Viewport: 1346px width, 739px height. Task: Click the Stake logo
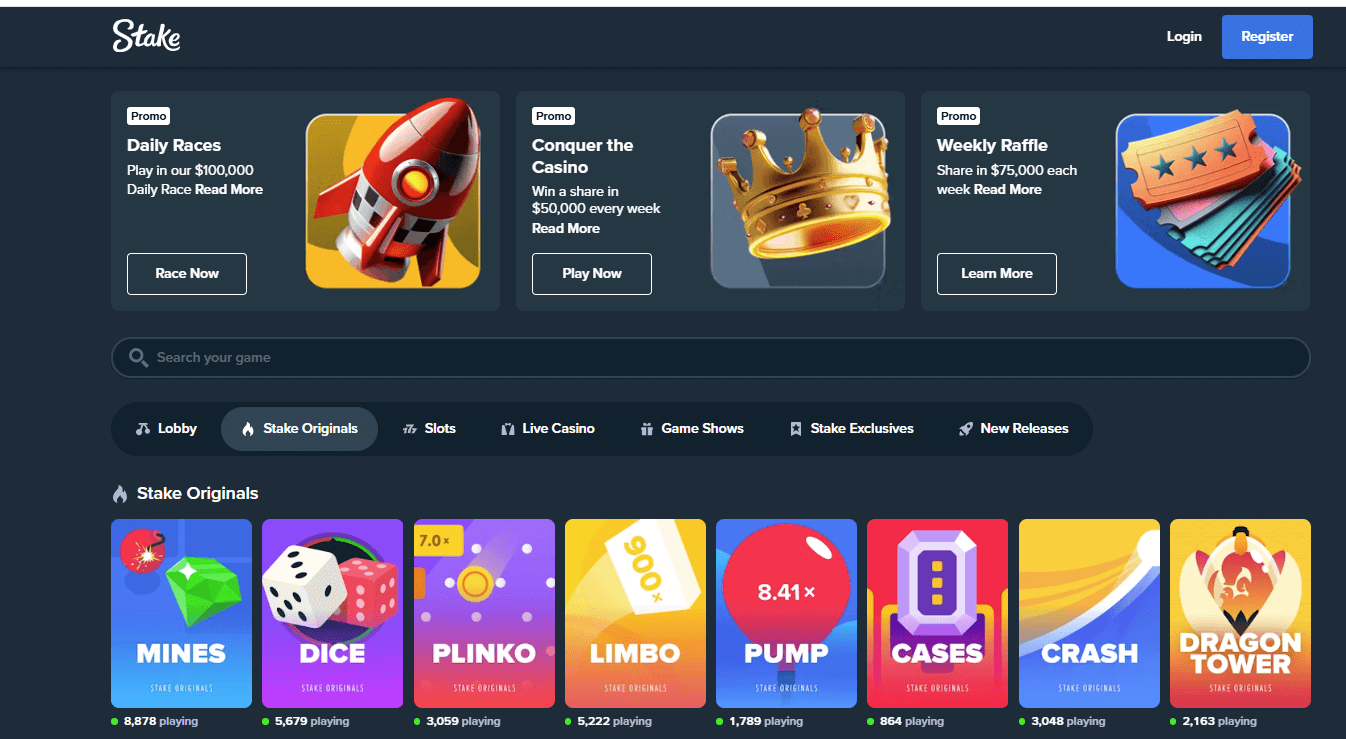click(x=146, y=36)
